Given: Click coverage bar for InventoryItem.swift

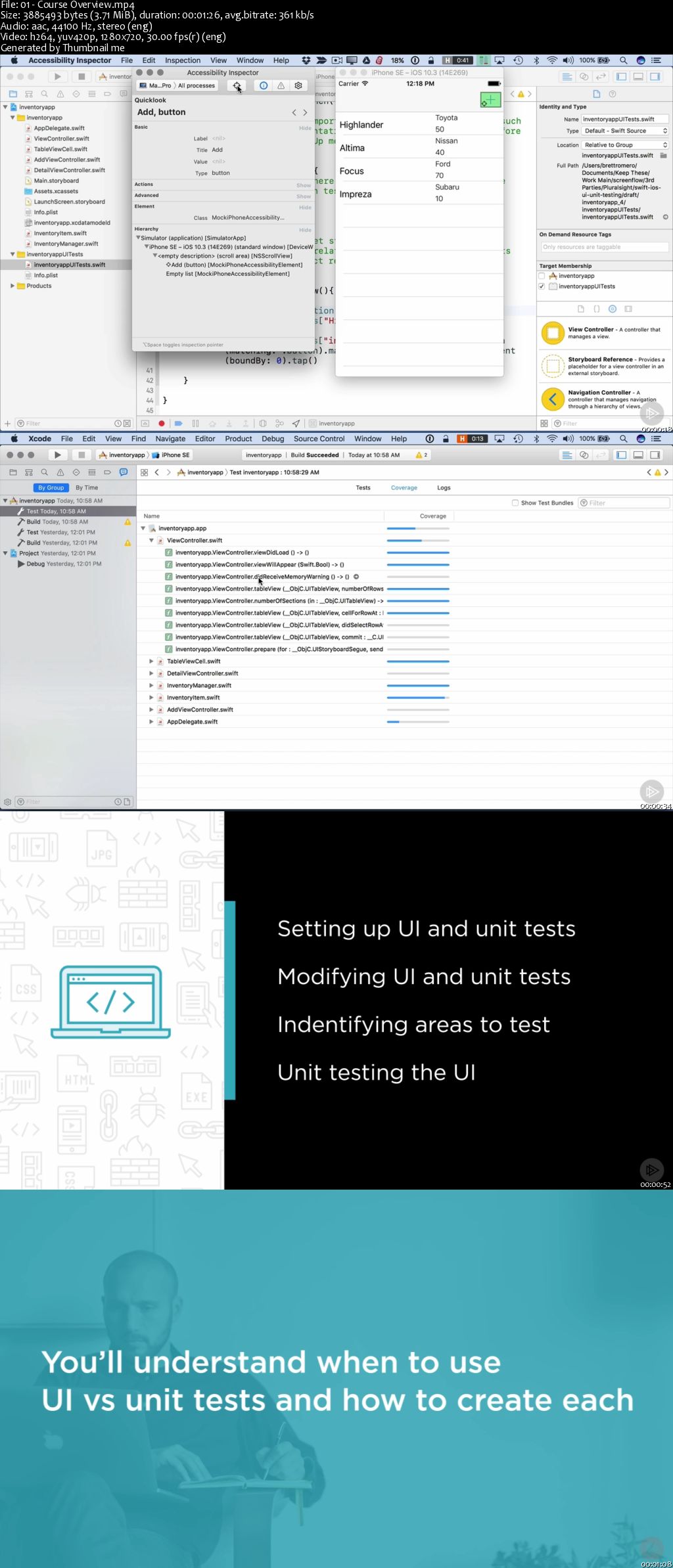Looking at the screenshot, I should pyautogui.click(x=418, y=698).
